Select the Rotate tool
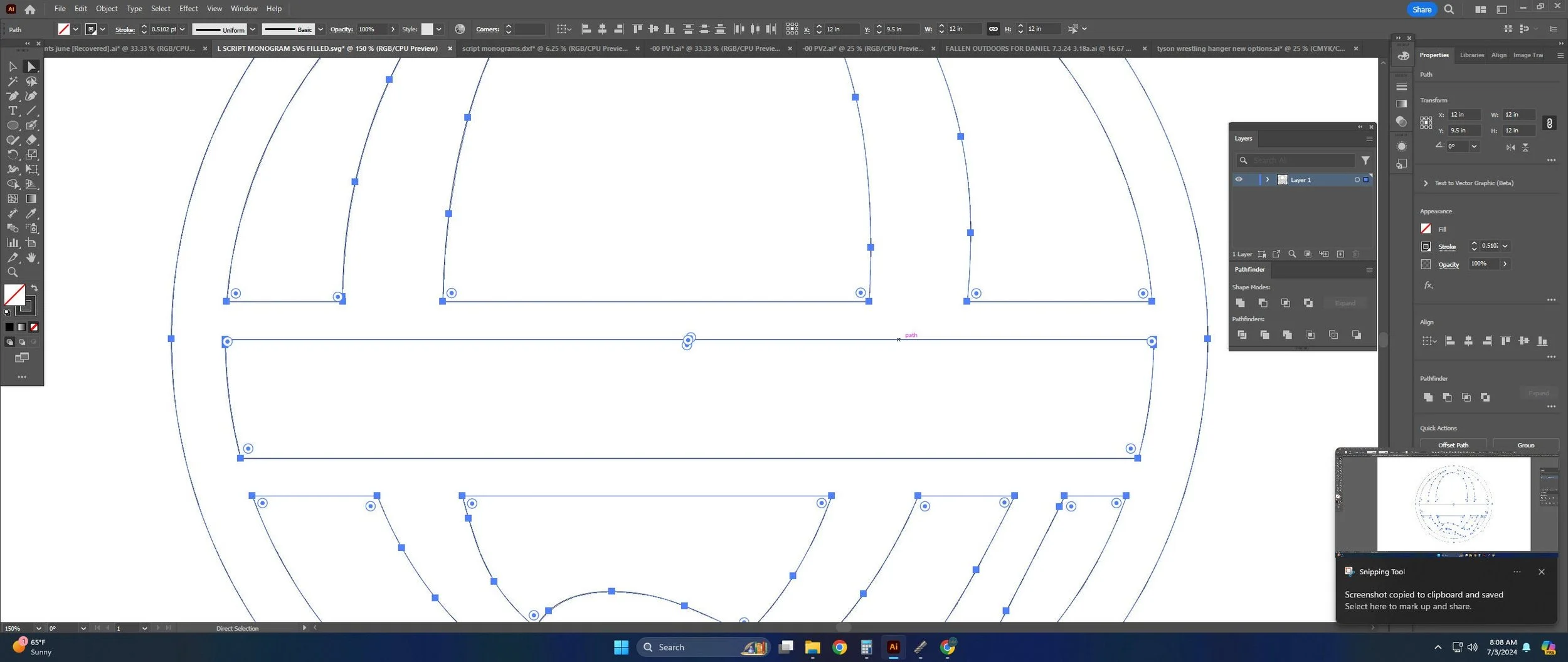Viewport: 1568px width, 662px height. tap(12, 154)
